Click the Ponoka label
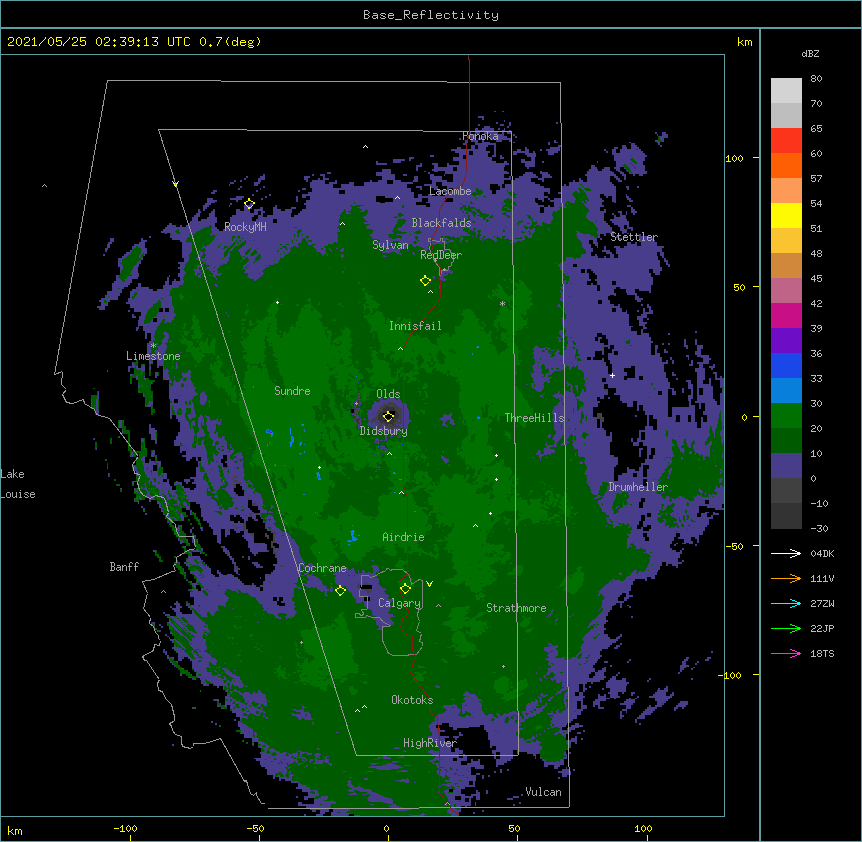The height and width of the screenshot is (842, 862). (x=480, y=136)
